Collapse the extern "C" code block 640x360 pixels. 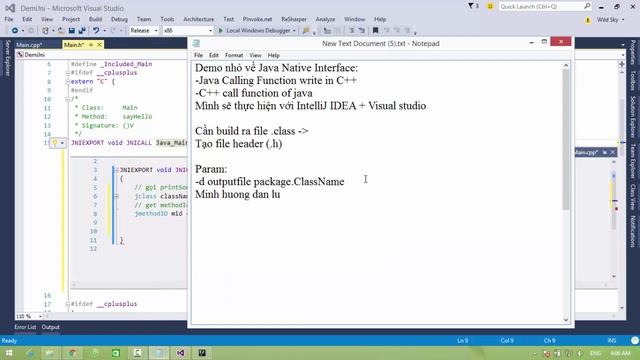point(68,82)
